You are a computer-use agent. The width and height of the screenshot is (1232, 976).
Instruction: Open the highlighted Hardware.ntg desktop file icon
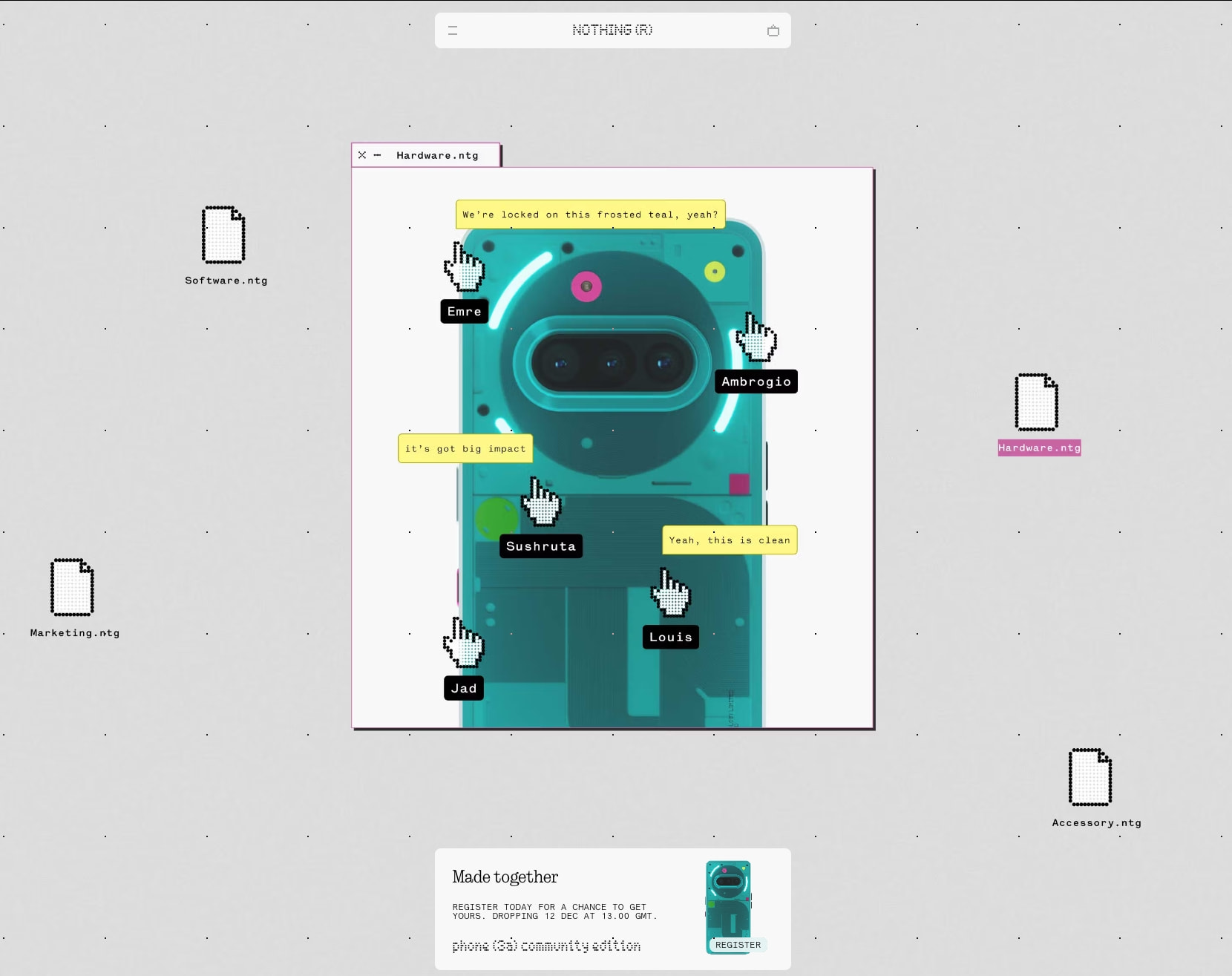(1037, 402)
